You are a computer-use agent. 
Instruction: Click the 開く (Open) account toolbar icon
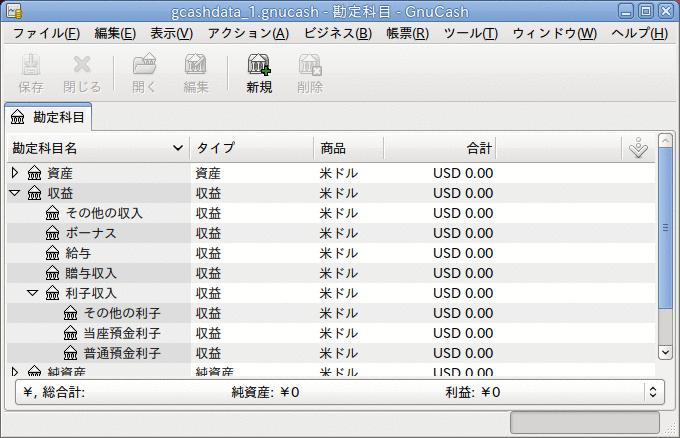pos(145,67)
